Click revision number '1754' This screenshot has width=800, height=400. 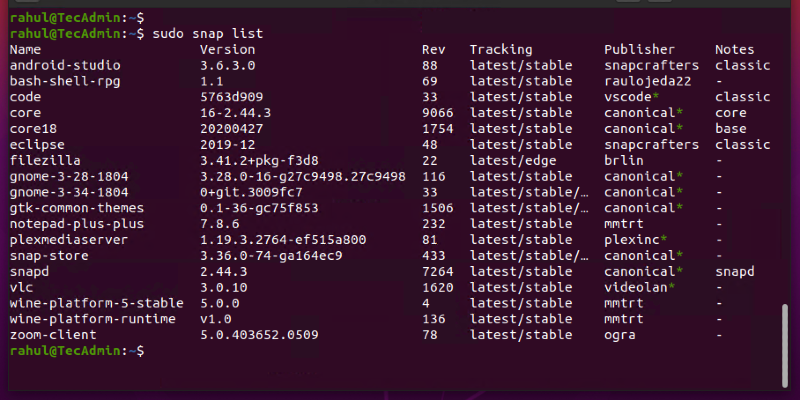(438, 129)
